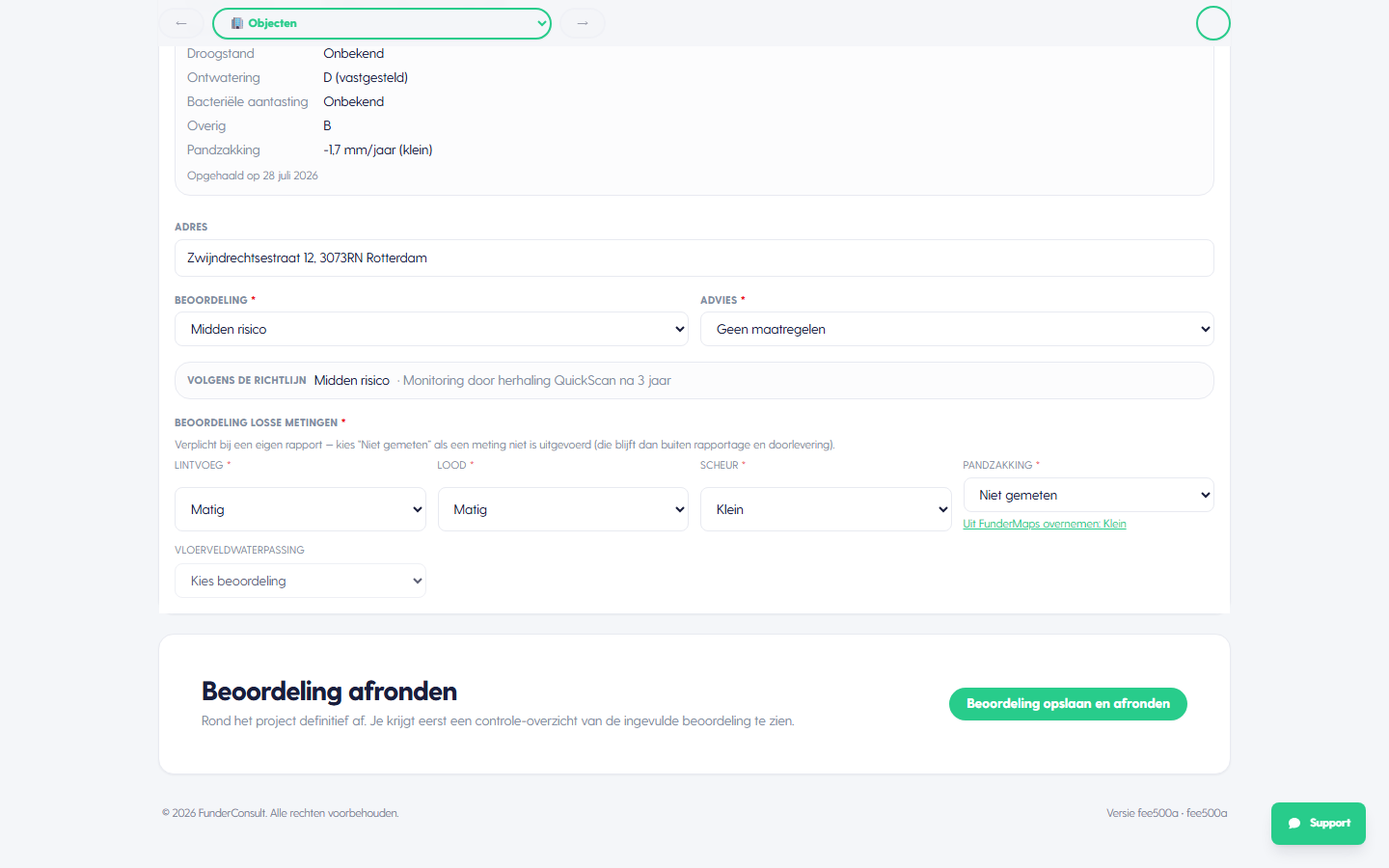Click the Beoordeling afronden heading
Screen dimensions: 1389x868
coord(329,692)
